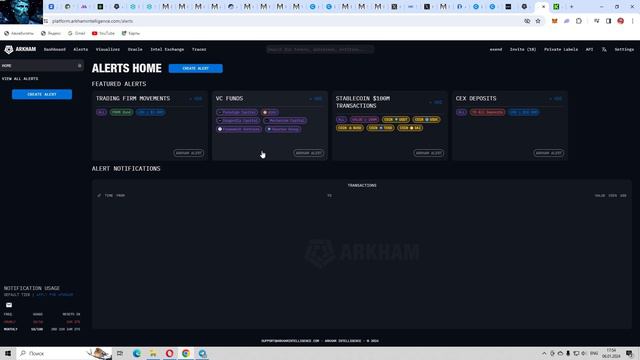The image size is (640, 360).
Task: Open Task View on the taskbar
Action: click(x=120, y=353)
